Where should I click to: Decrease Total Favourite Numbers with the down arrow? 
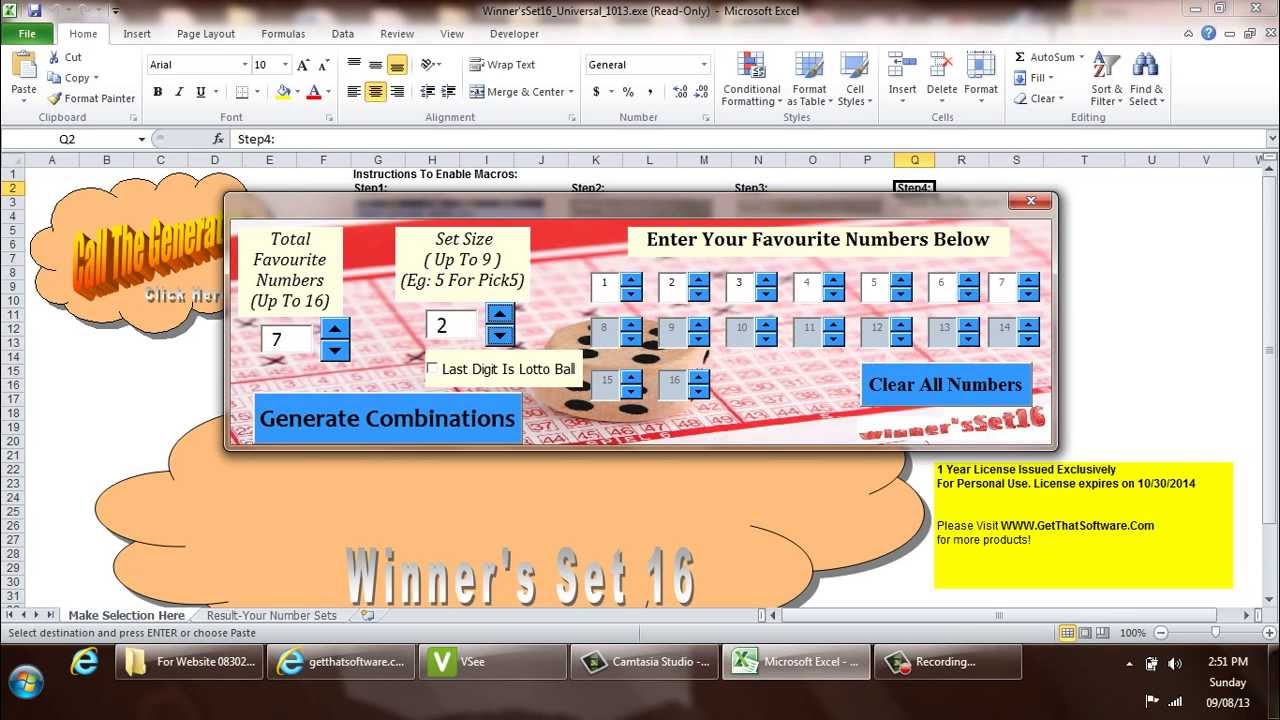[x=336, y=350]
